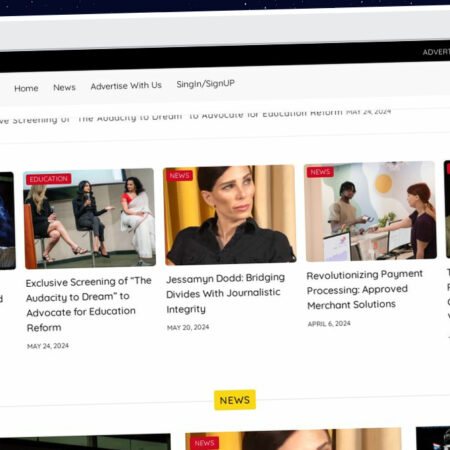Viewport: 450px width, 450px height.
Task: Click the APRIL 6, 2024 article date
Action: (329, 324)
